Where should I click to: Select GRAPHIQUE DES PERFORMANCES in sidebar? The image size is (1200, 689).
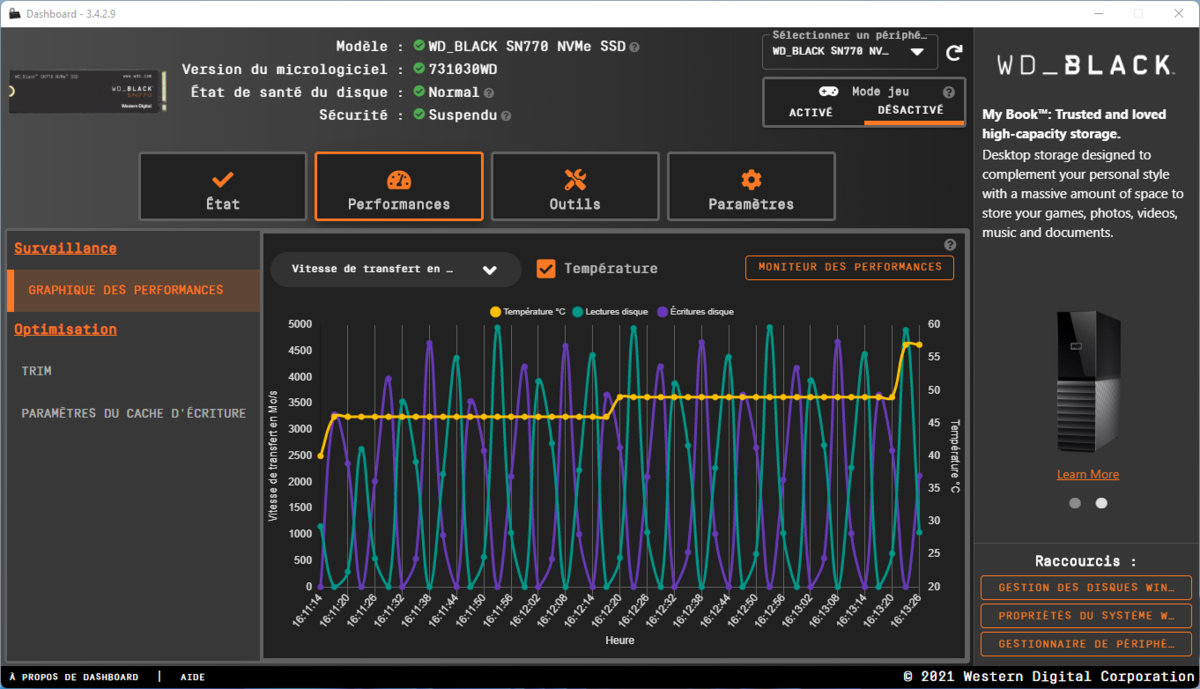(134, 290)
